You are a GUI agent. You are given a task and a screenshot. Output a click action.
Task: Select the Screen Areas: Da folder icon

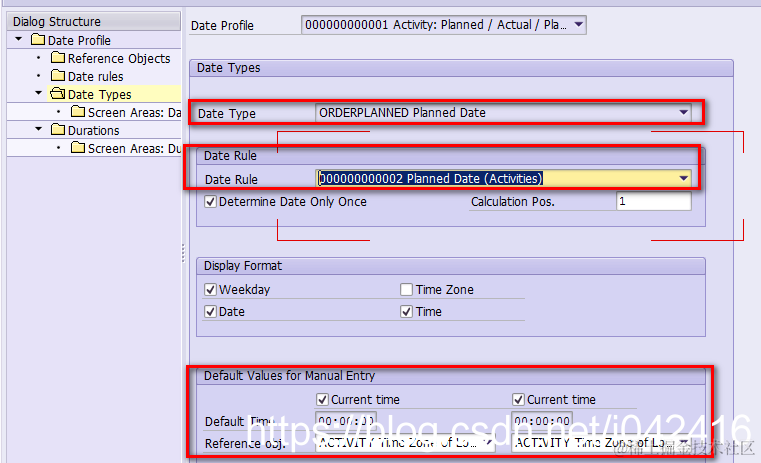click(78, 112)
